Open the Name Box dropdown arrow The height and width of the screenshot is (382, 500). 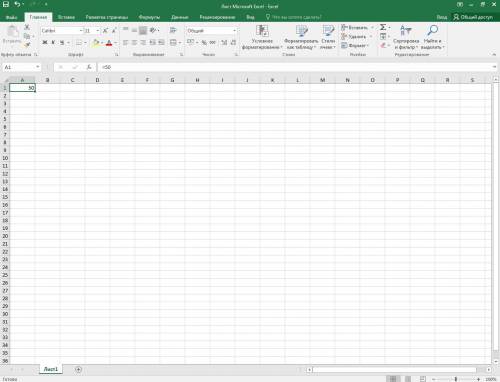pyautogui.click(x=37, y=67)
